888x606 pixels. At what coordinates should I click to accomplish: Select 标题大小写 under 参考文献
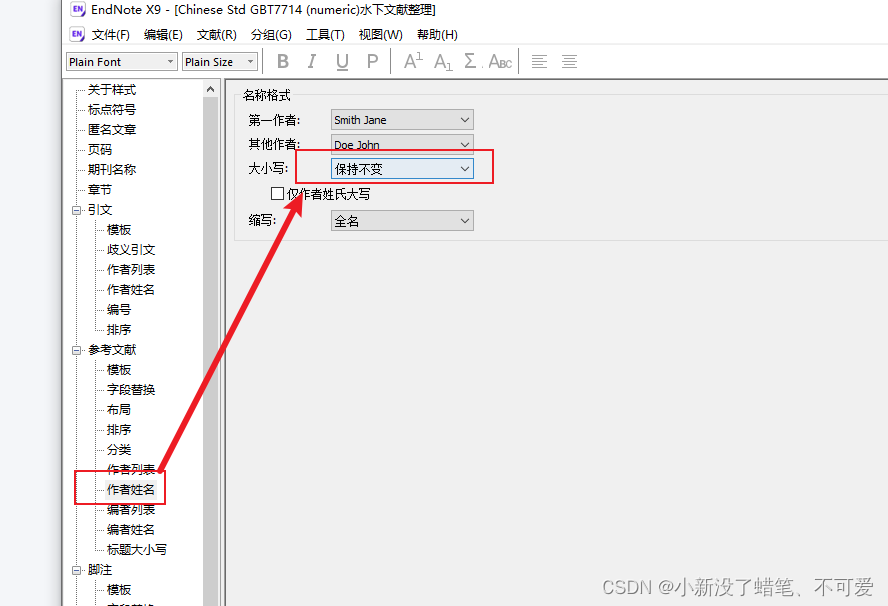tap(136, 549)
